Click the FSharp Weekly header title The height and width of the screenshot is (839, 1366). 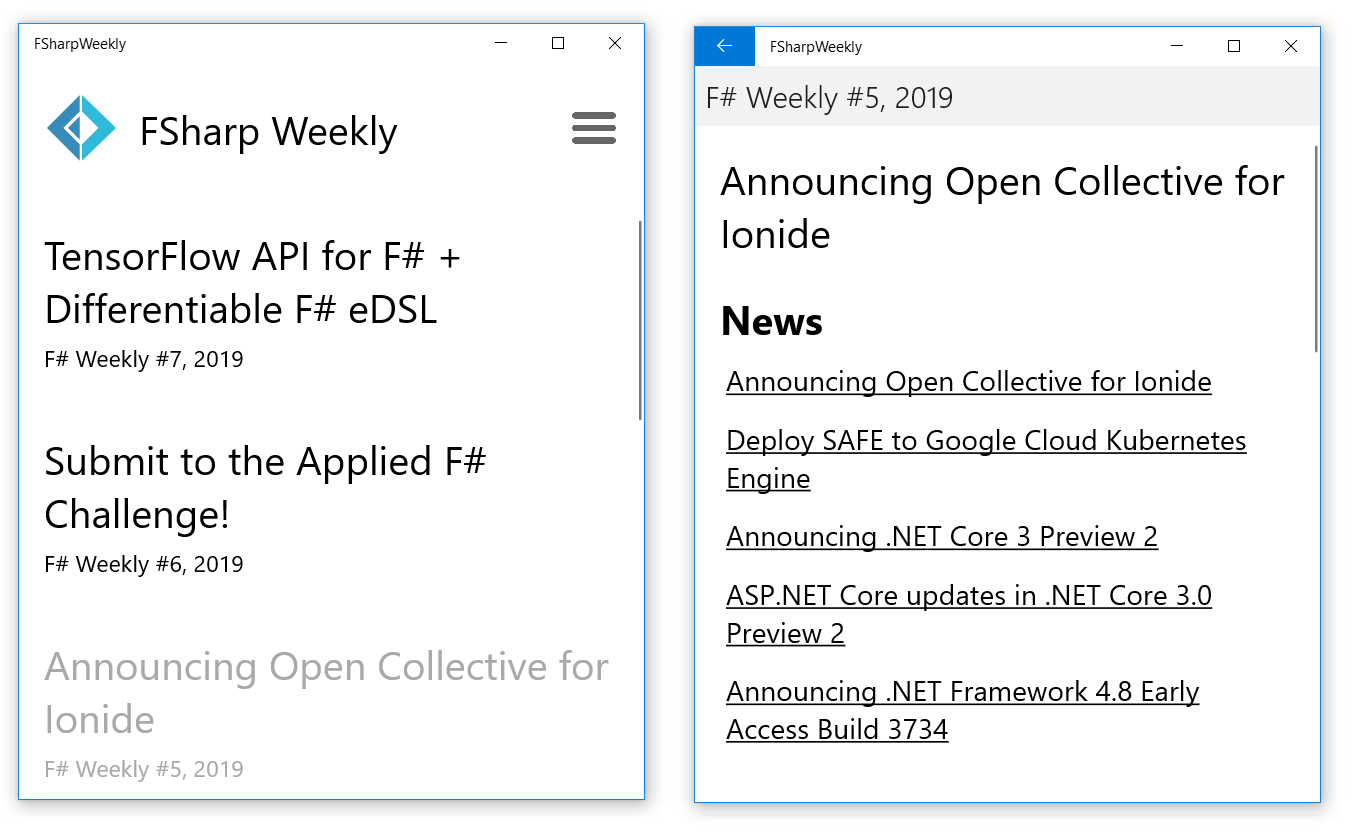tap(268, 131)
